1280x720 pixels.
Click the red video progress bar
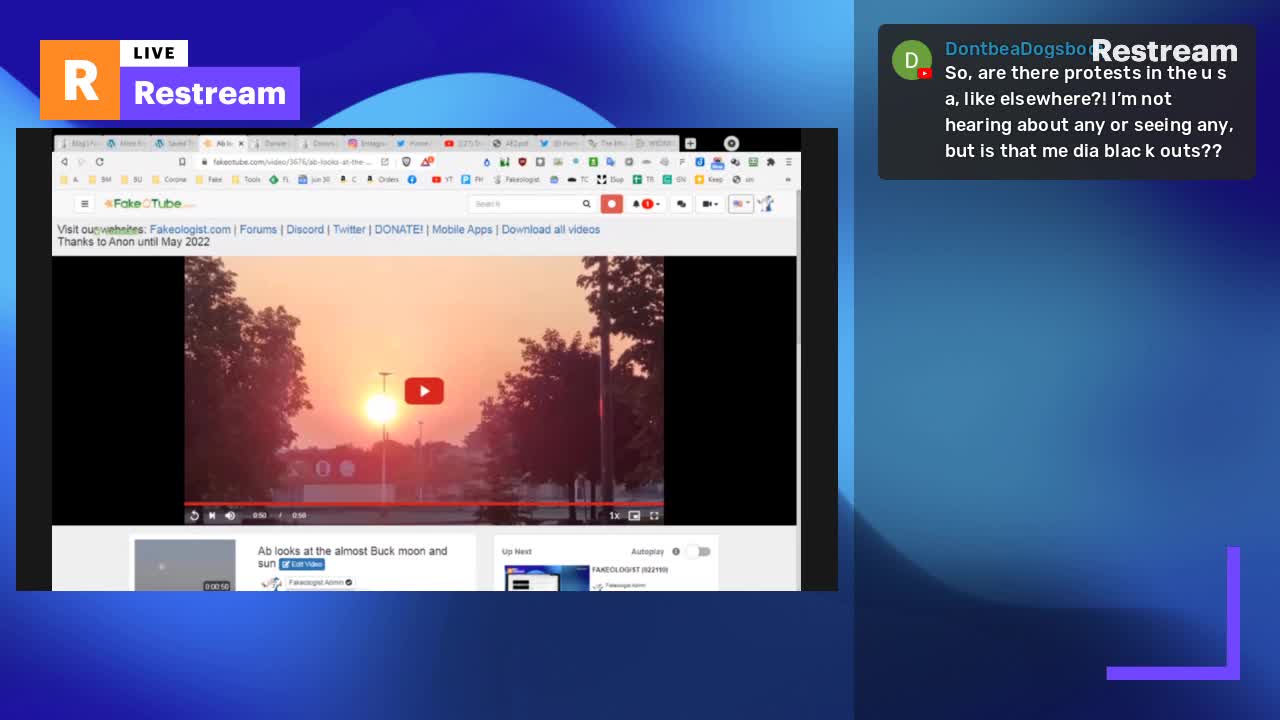424,504
